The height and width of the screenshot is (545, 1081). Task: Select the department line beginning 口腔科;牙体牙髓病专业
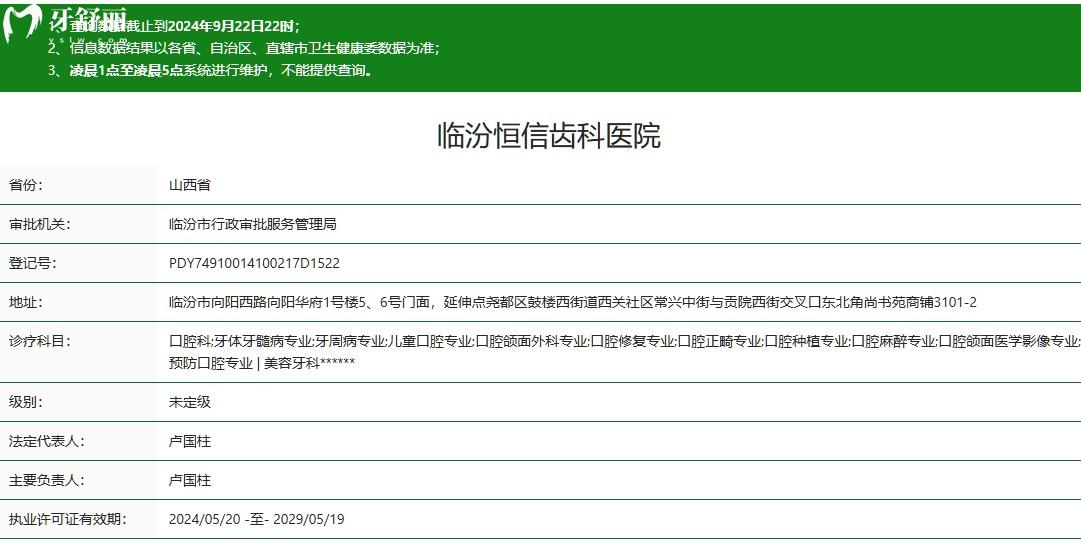pos(625,341)
